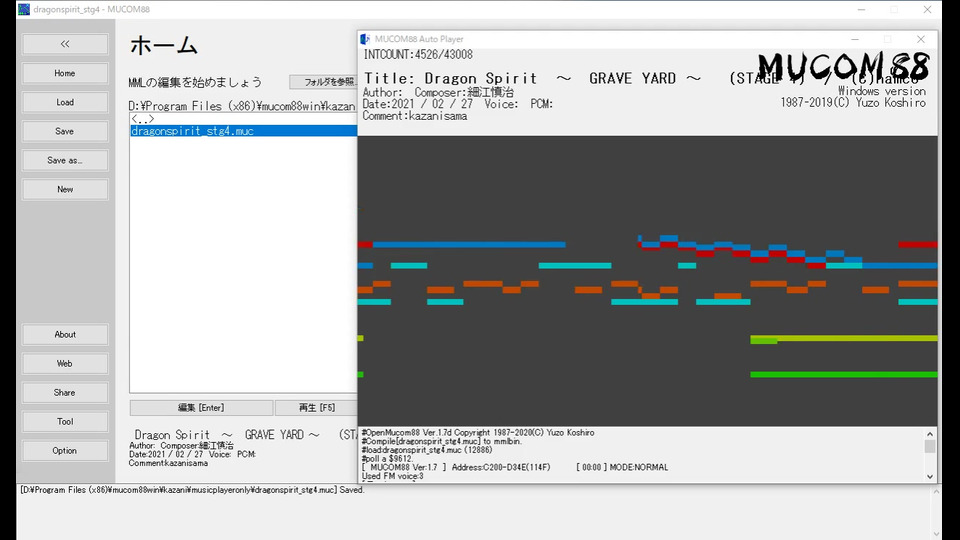Viewport: 960px width, 540px height.
Task: Close the MUCOM88 Auto Player window
Action: point(920,39)
